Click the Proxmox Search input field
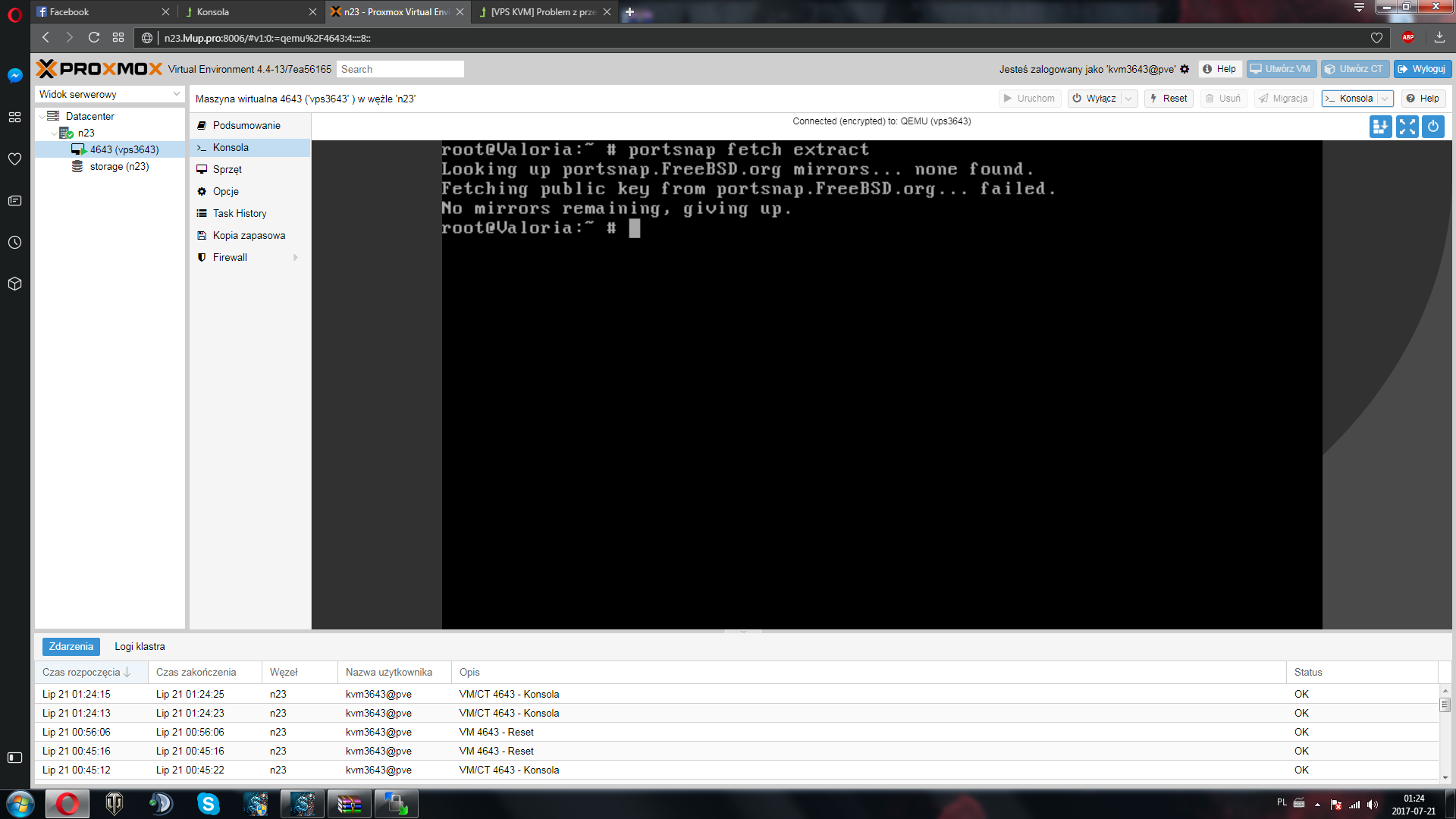The width and height of the screenshot is (1456, 819). click(x=400, y=69)
